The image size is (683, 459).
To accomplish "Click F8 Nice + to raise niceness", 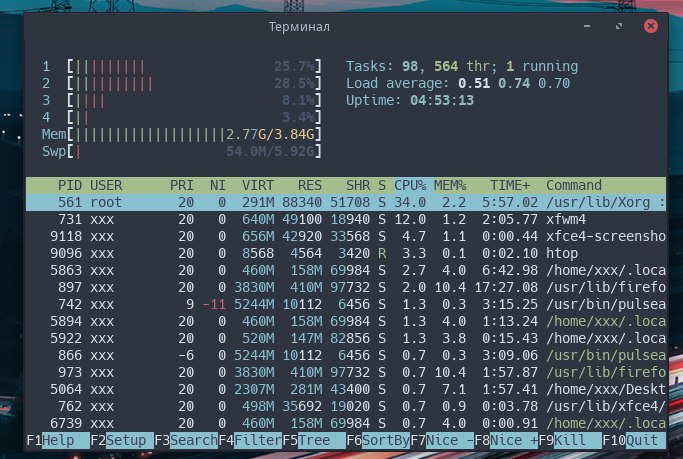I will pos(506,440).
